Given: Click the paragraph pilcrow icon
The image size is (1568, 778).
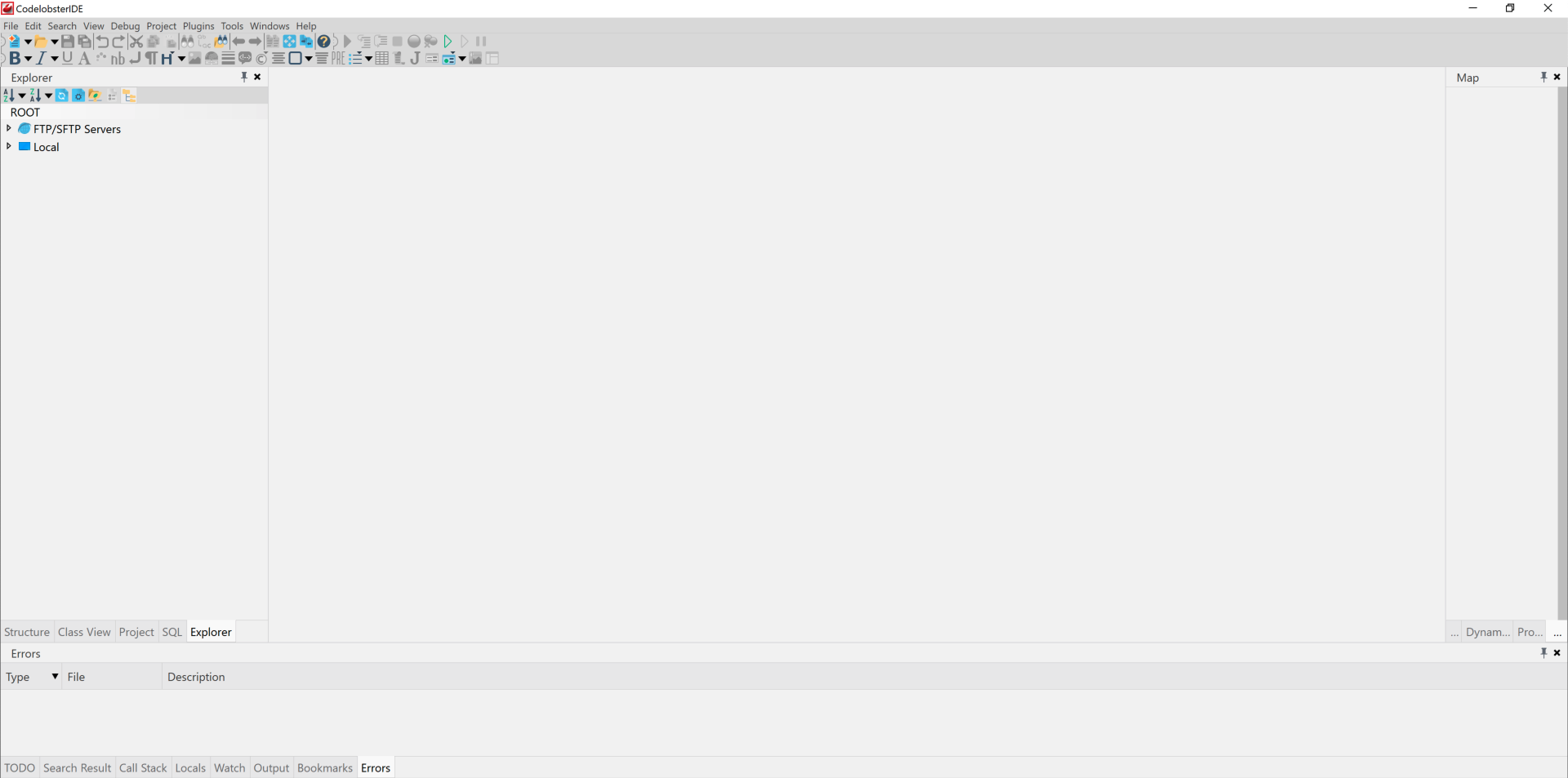Looking at the screenshot, I should (x=151, y=59).
